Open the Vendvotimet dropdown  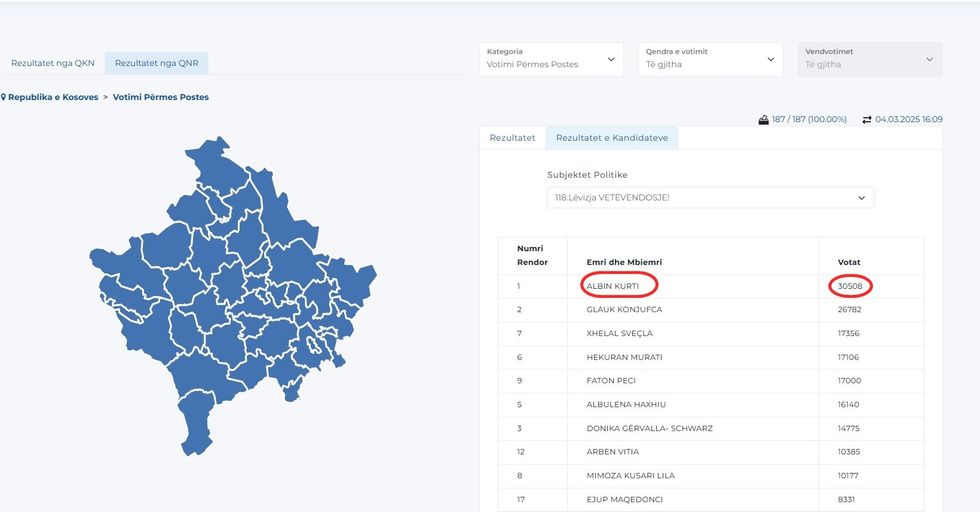click(x=869, y=59)
